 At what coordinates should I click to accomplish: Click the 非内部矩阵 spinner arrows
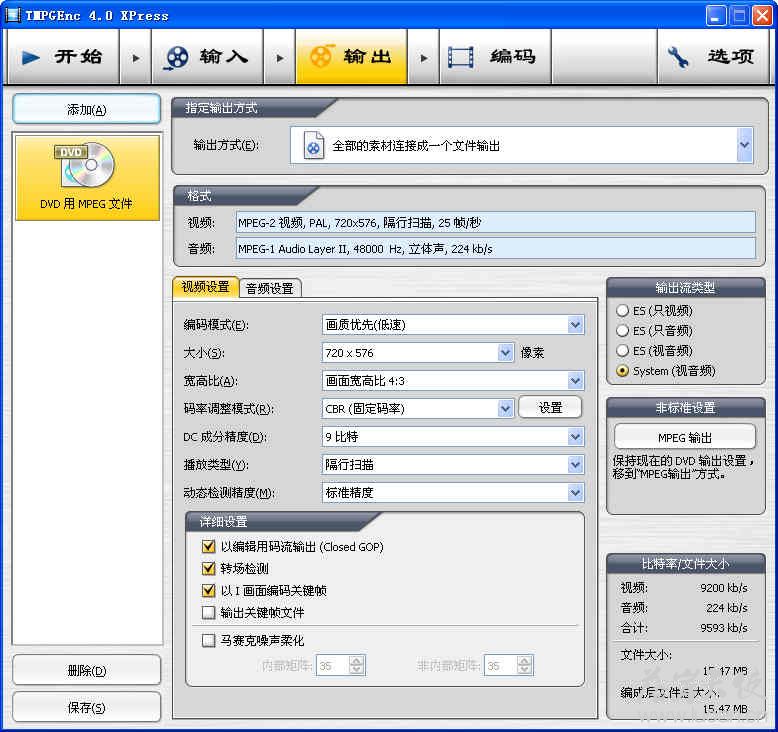point(524,665)
